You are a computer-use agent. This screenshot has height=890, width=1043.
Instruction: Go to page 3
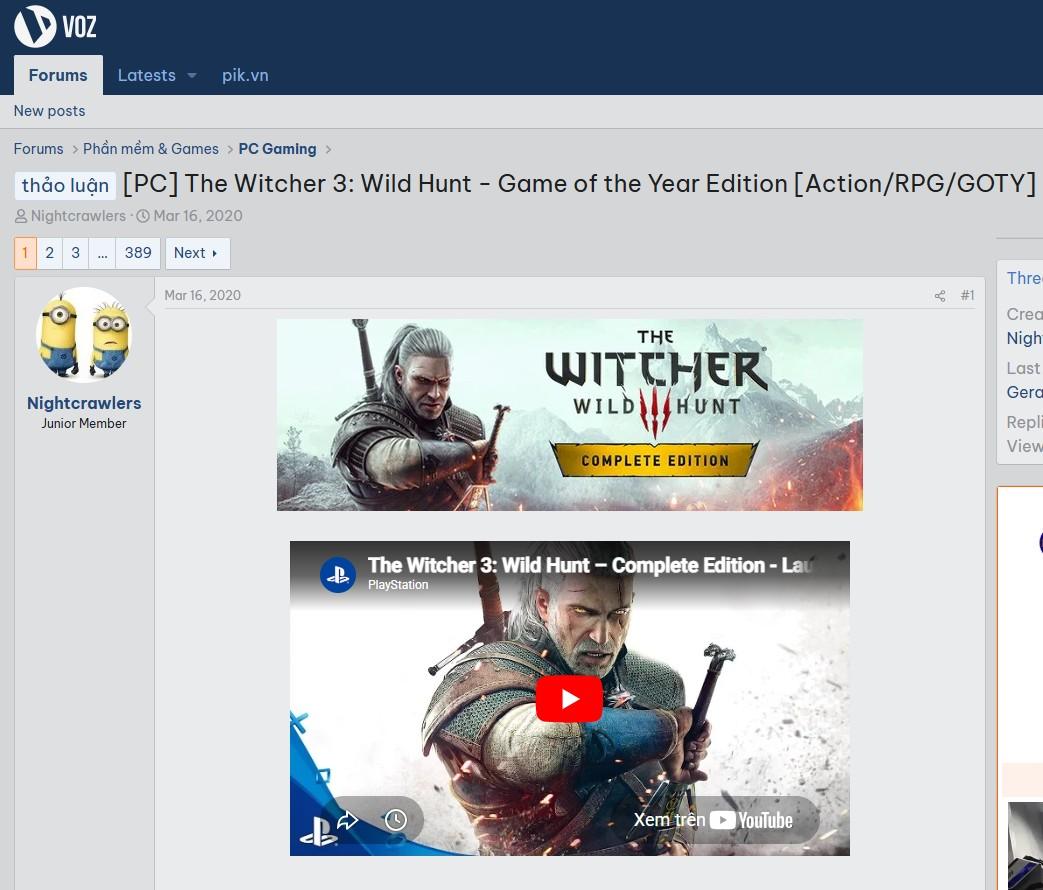(75, 253)
